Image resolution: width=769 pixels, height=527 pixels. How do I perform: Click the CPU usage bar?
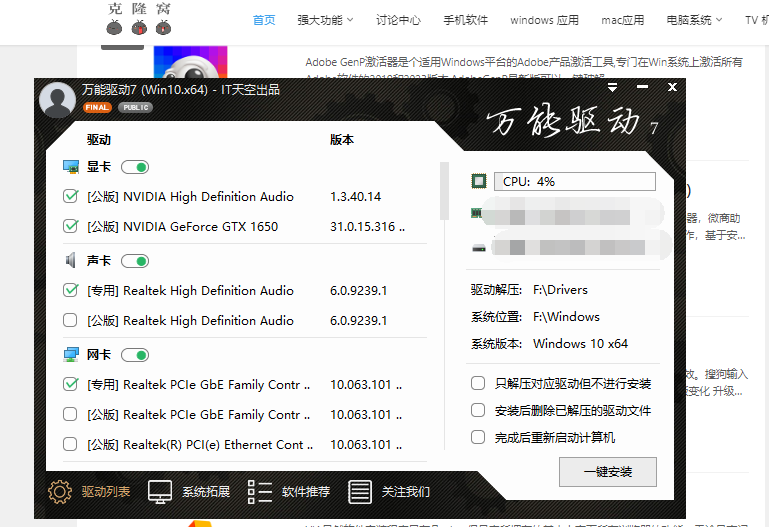(x=574, y=181)
